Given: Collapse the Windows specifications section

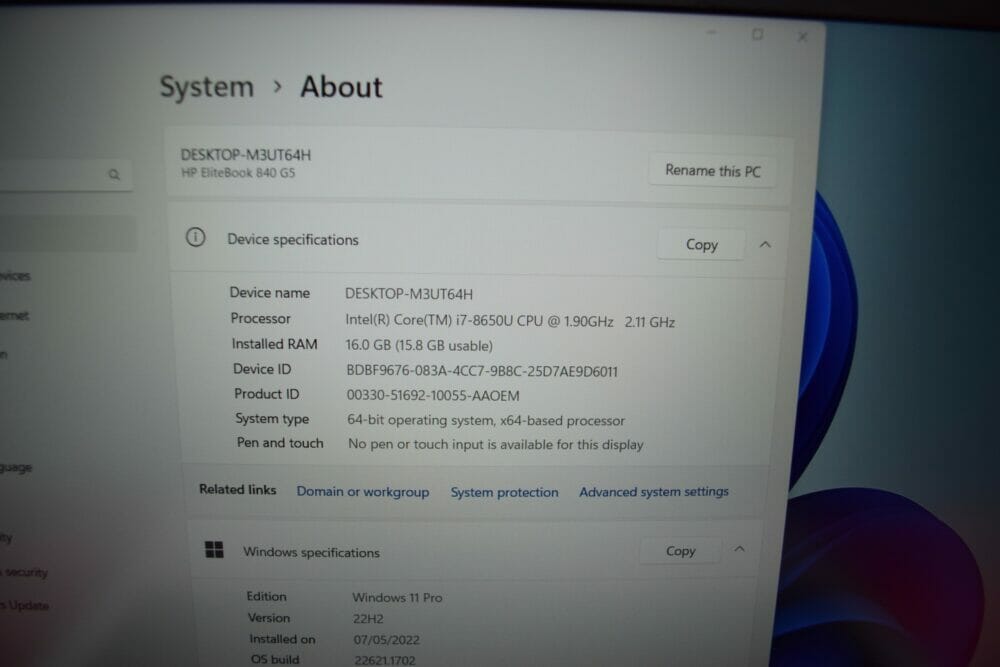Looking at the screenshot, I should point(739,549).
